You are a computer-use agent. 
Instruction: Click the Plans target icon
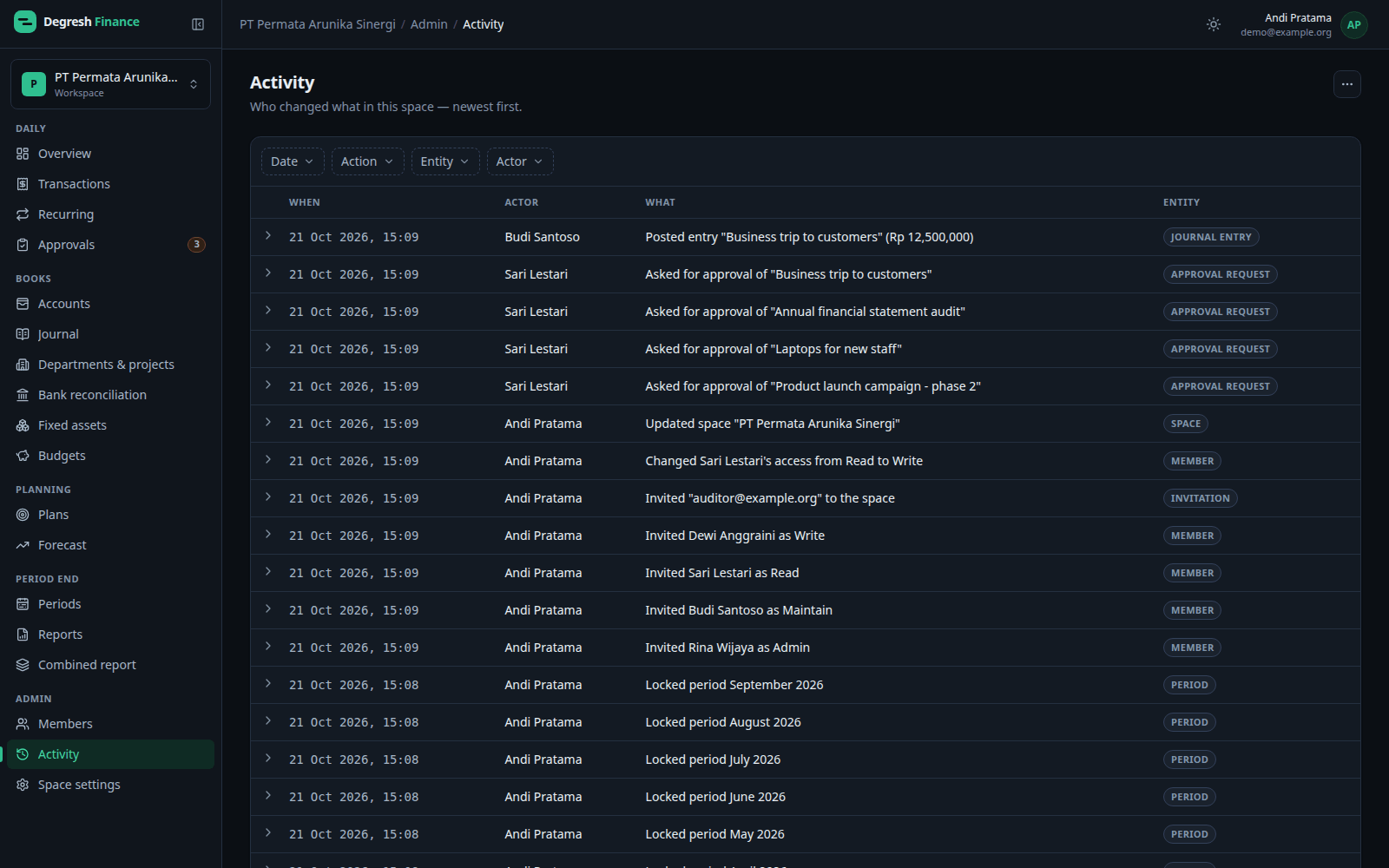(x=23, y=515)
